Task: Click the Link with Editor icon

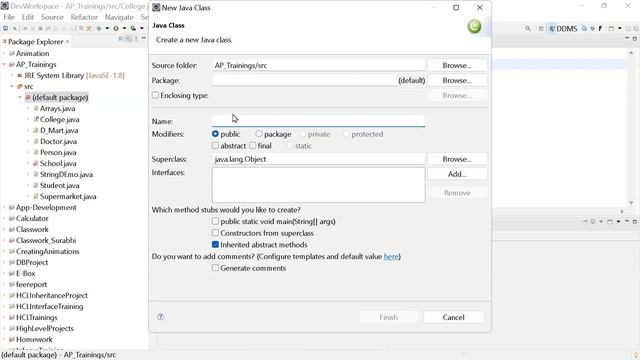Action: click(129, 39)
